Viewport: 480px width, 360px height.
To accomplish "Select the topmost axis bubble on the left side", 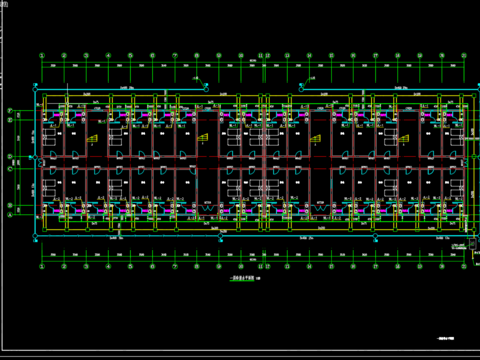I will [x=10, y=111].
